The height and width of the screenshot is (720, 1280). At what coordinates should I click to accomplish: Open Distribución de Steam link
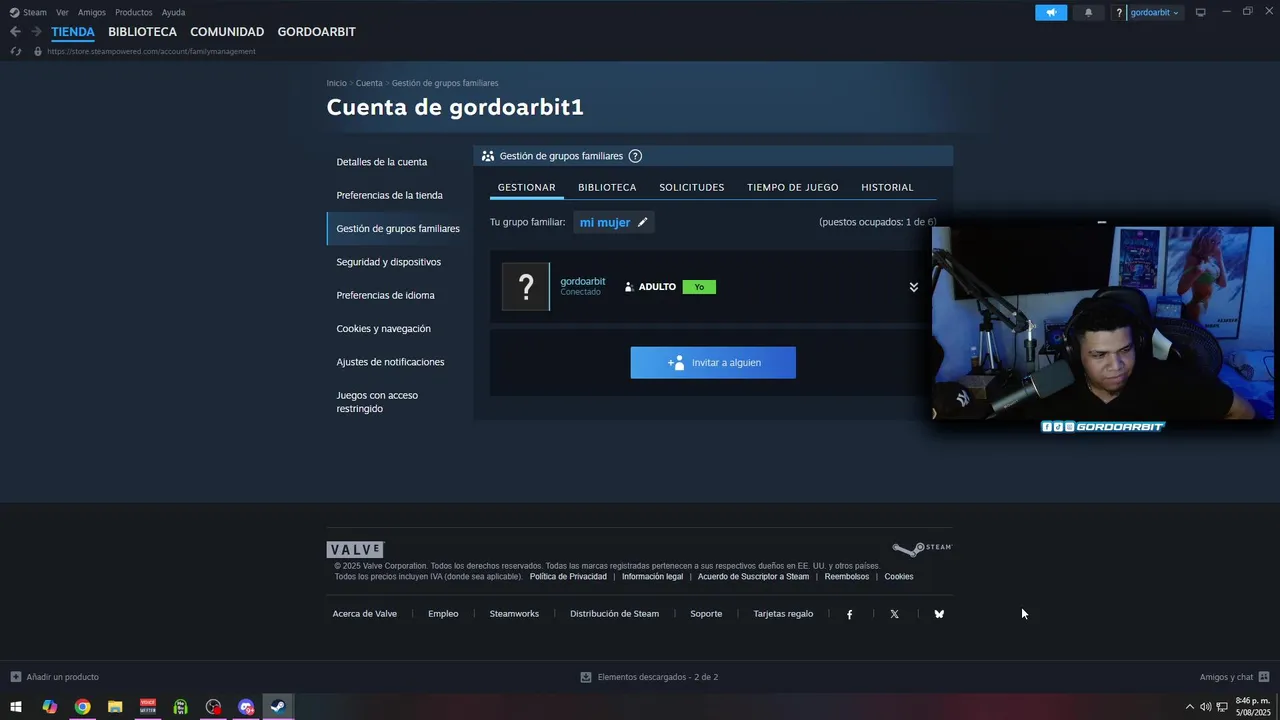[614, 614]
